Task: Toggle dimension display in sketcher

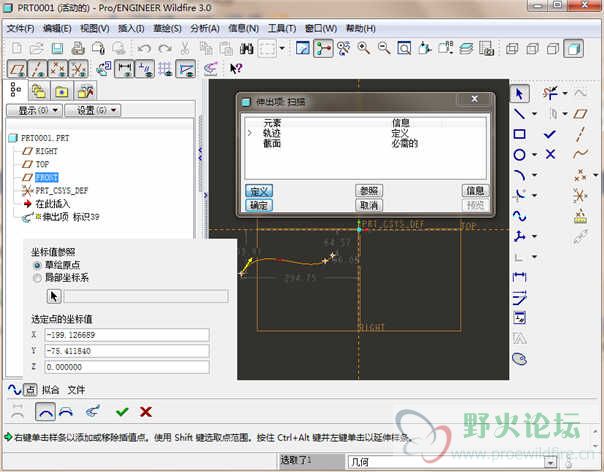Action: (124, 69)
